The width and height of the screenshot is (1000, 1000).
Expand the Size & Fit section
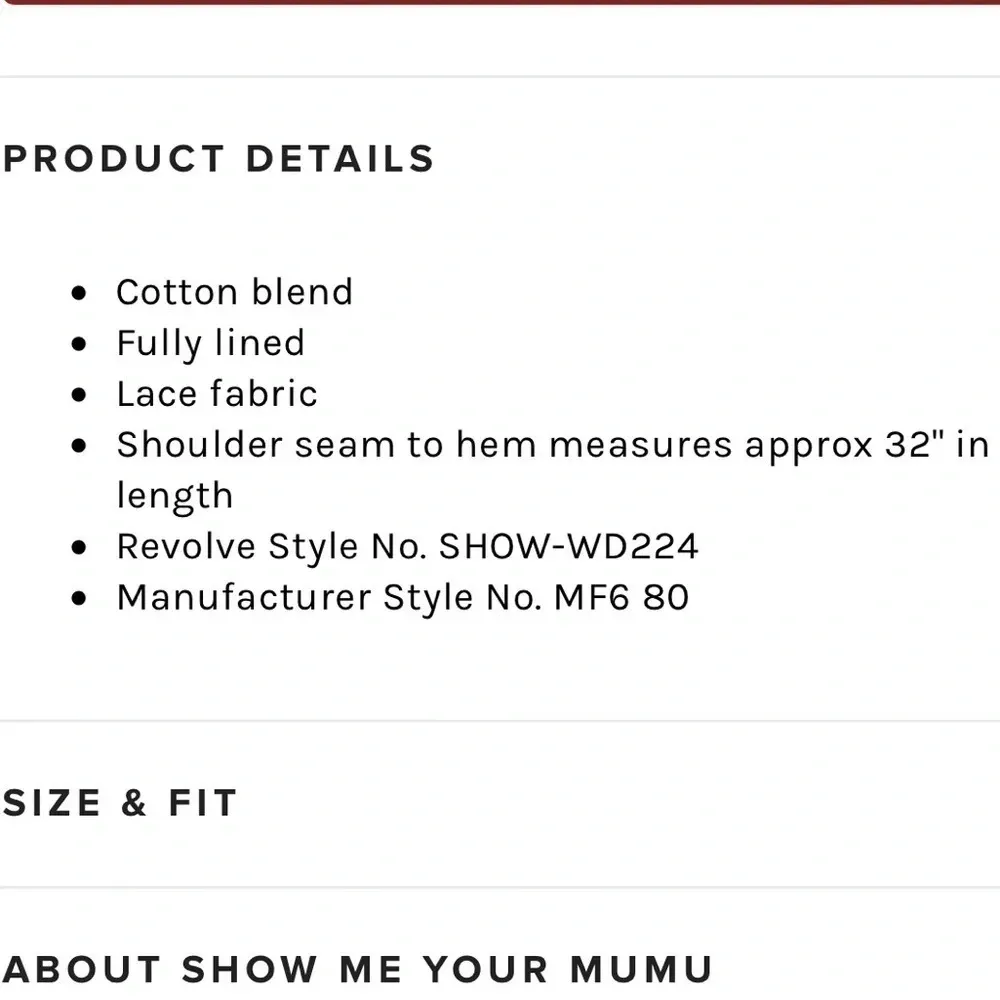point(119,803)
